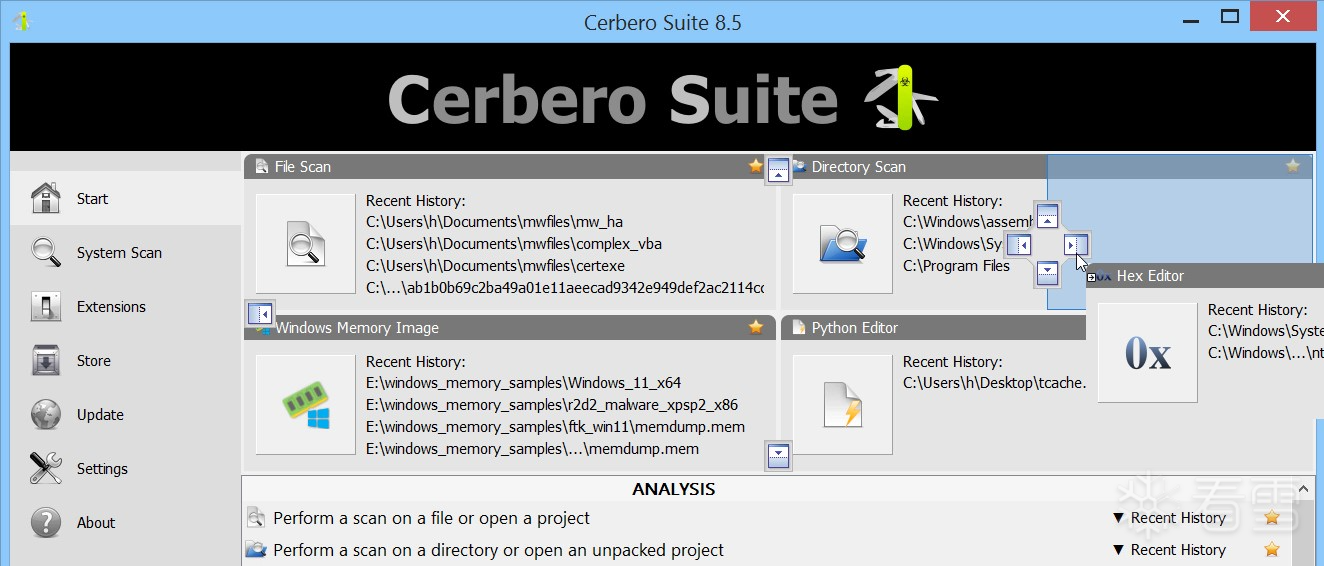
Task: Open recent windows_memory_samples\...\memdump.mem entry
Action: point(532,449)
